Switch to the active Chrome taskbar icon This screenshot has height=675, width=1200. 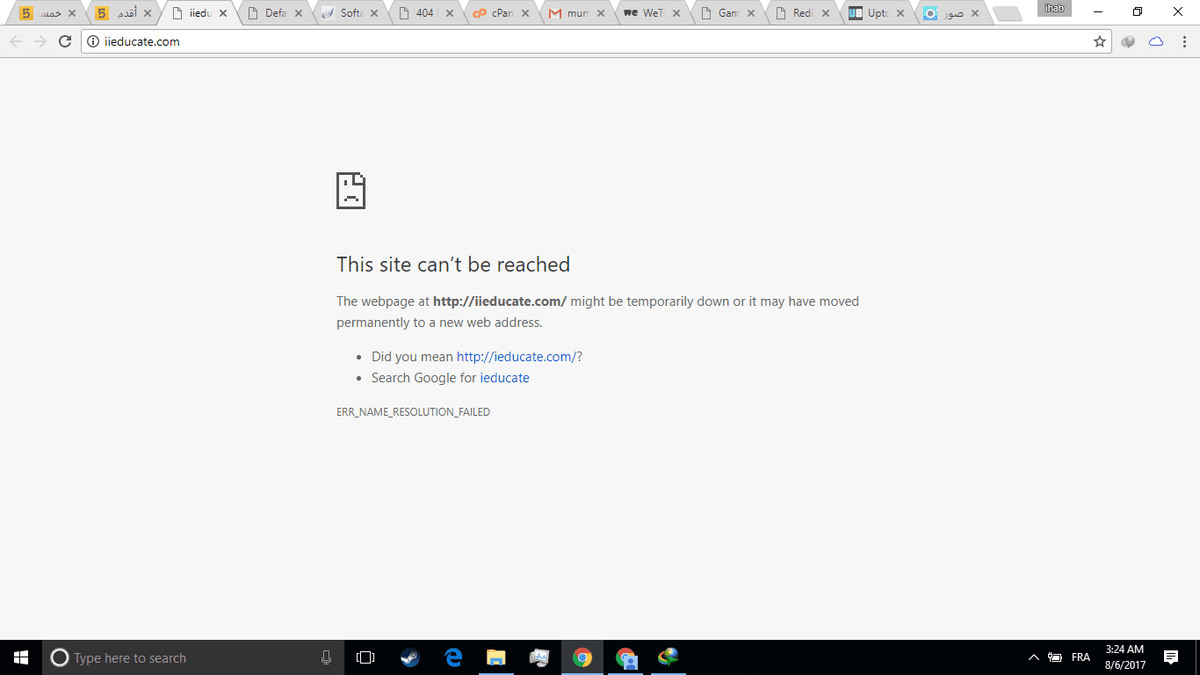(x=583, y=657)
